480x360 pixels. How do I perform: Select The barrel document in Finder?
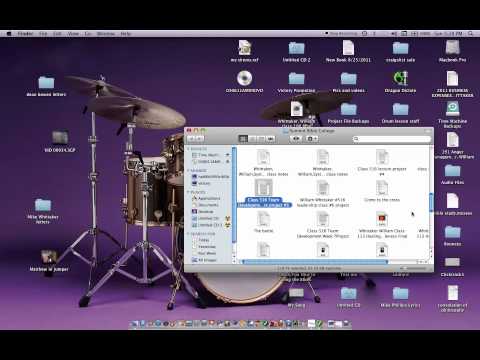(x=264, y=222)
